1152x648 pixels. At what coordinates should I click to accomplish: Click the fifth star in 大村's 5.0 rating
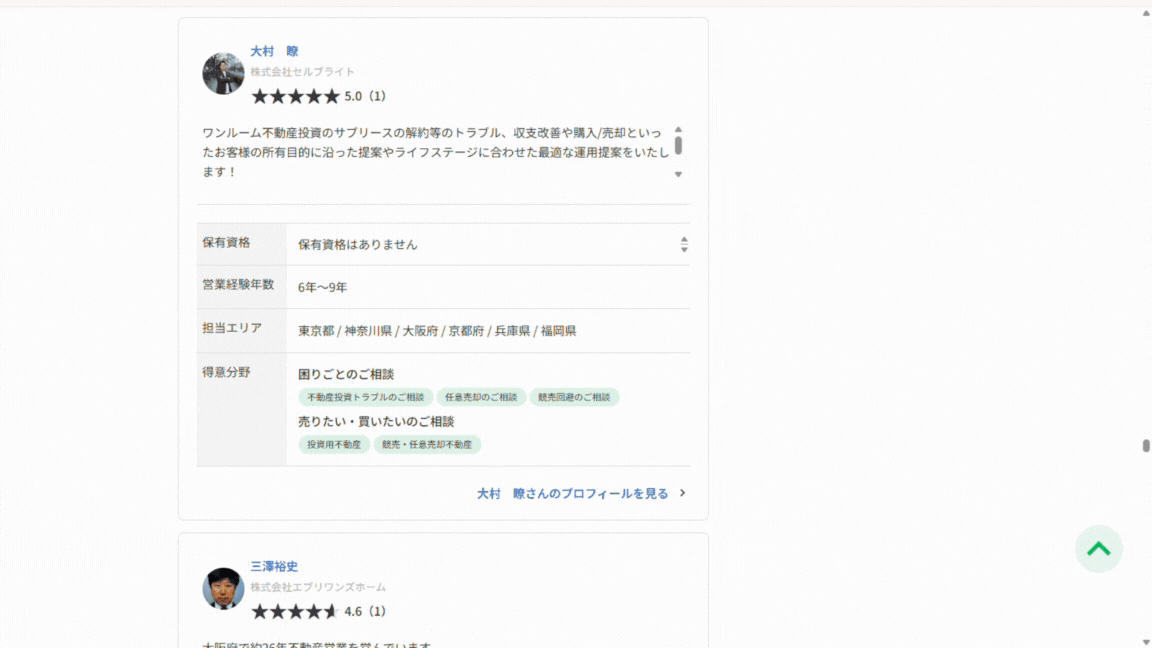coord(332,96)
